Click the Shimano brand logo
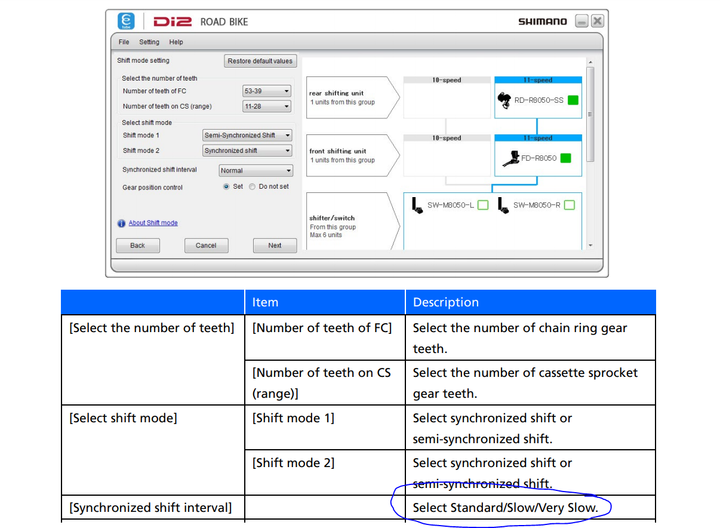The height and width of the screenshot is (528, 720). pos(542,22)
